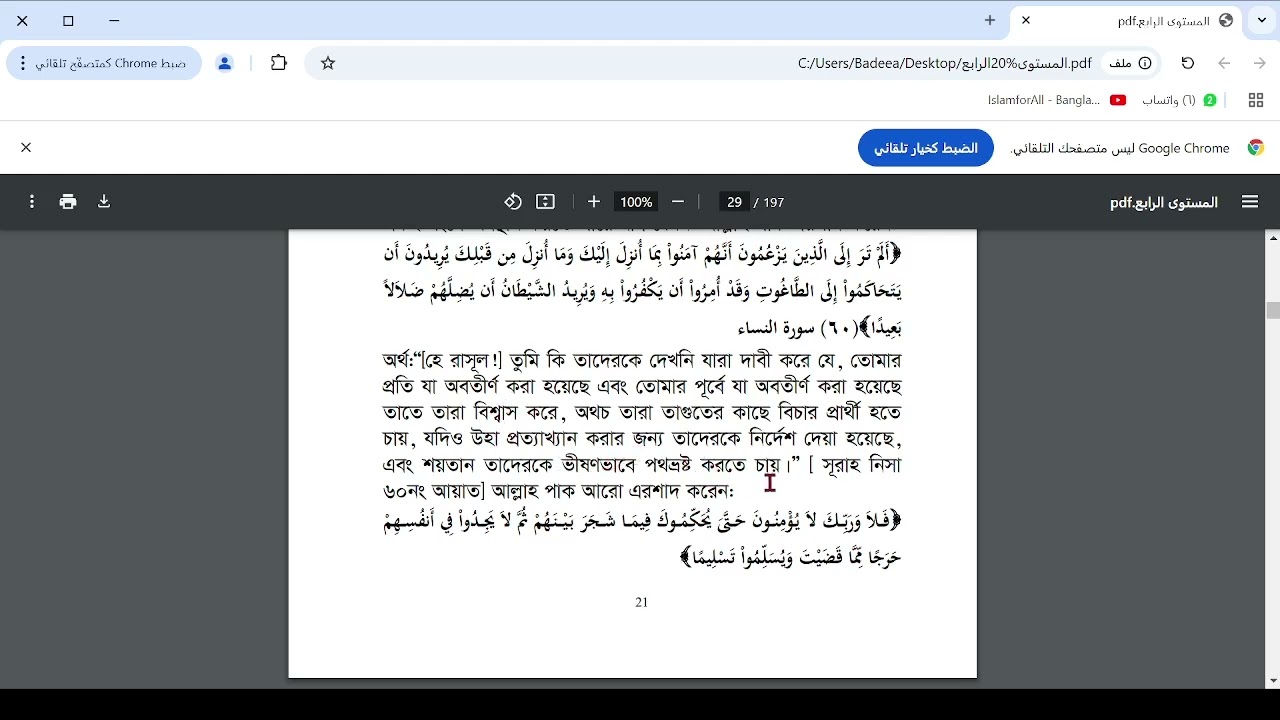
Task: Go forward in browser history
Action: pos(1260,63)
